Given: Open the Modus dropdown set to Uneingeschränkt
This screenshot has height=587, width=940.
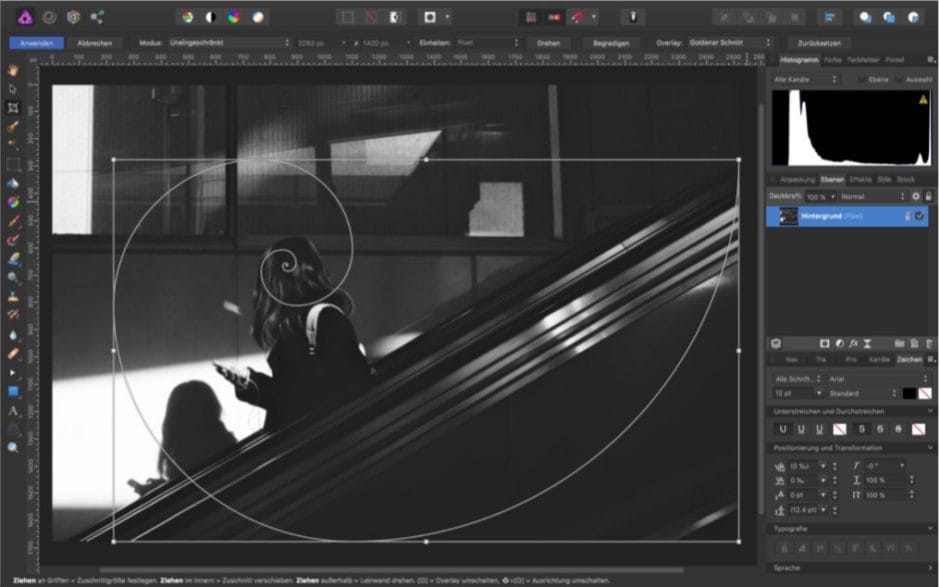Looking at the screenshot, I should coord(229,43).
